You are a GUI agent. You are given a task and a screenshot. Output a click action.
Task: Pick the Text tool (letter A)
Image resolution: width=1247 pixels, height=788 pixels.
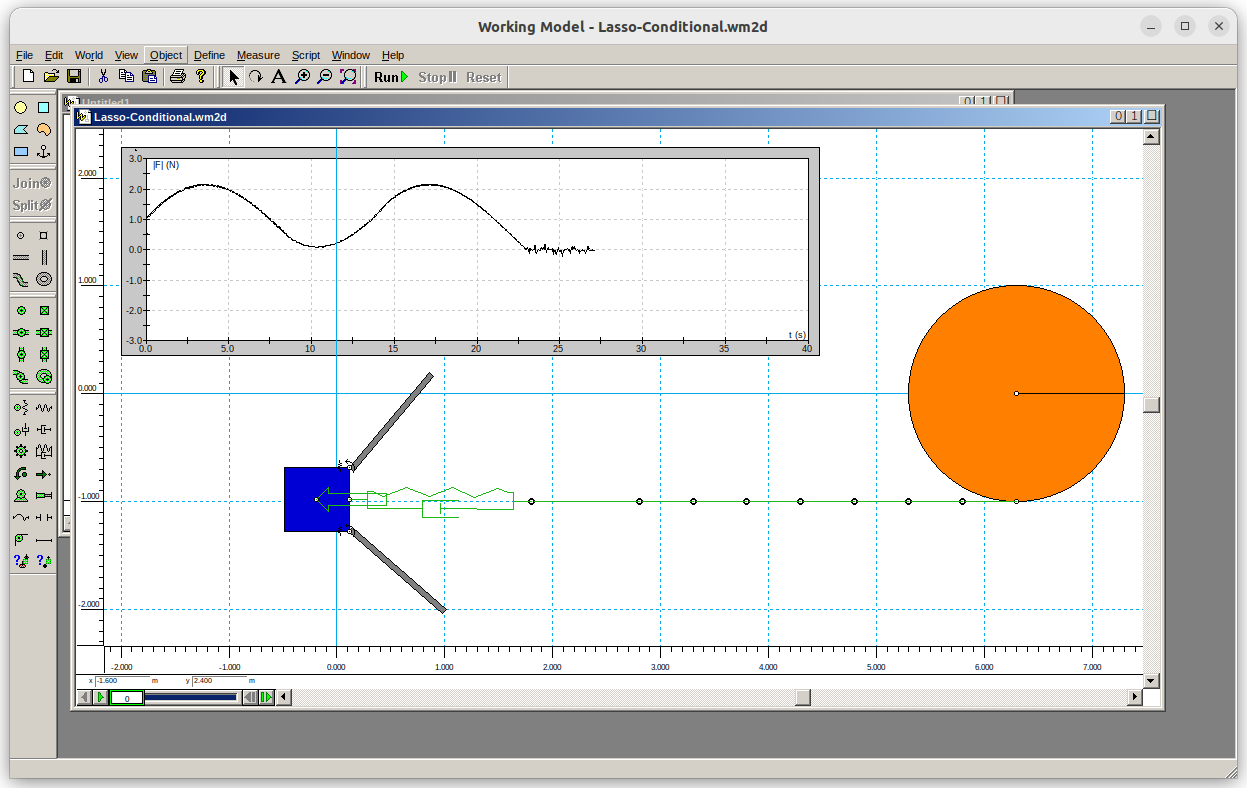click(x=278, y=77)
